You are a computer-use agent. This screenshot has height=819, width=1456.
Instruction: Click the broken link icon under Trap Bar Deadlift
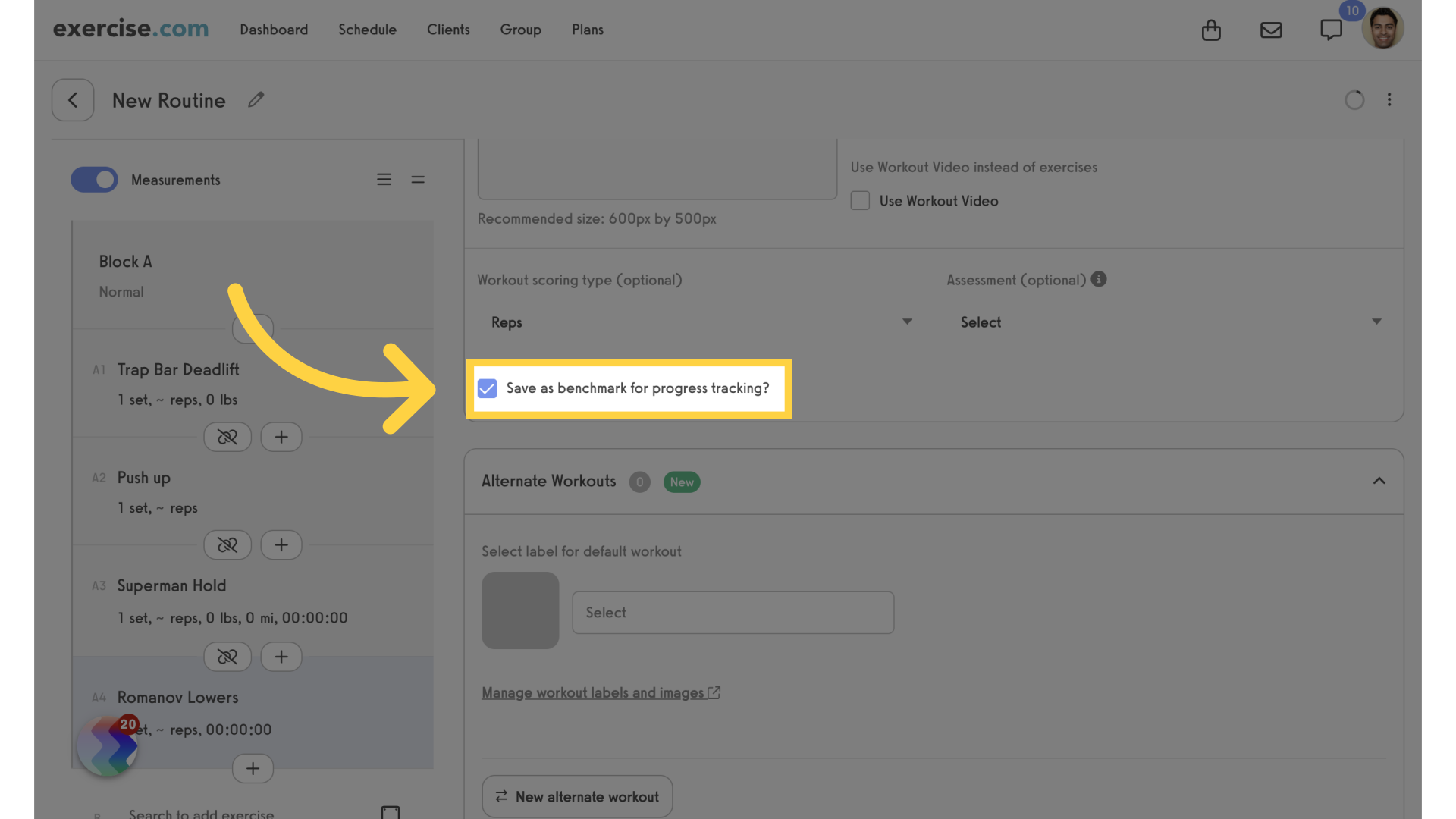point(227,436)
